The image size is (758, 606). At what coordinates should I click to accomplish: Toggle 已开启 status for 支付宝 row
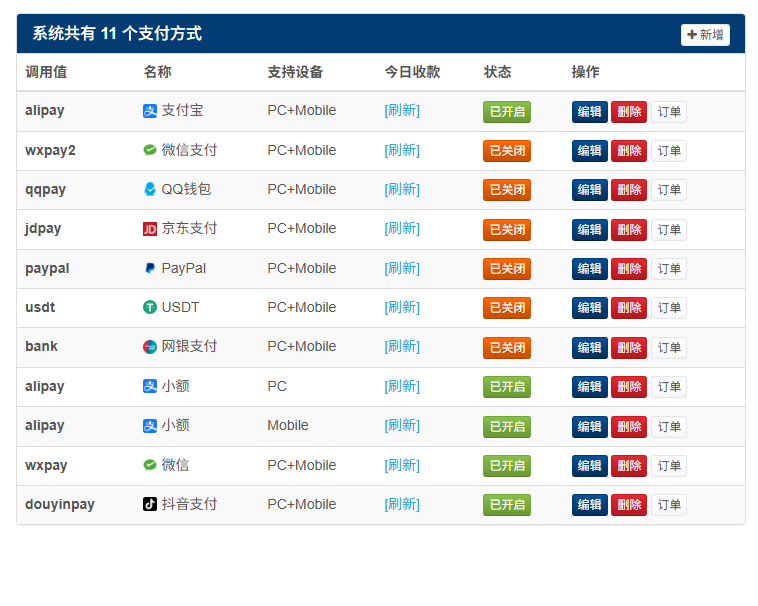click(507, 112)
